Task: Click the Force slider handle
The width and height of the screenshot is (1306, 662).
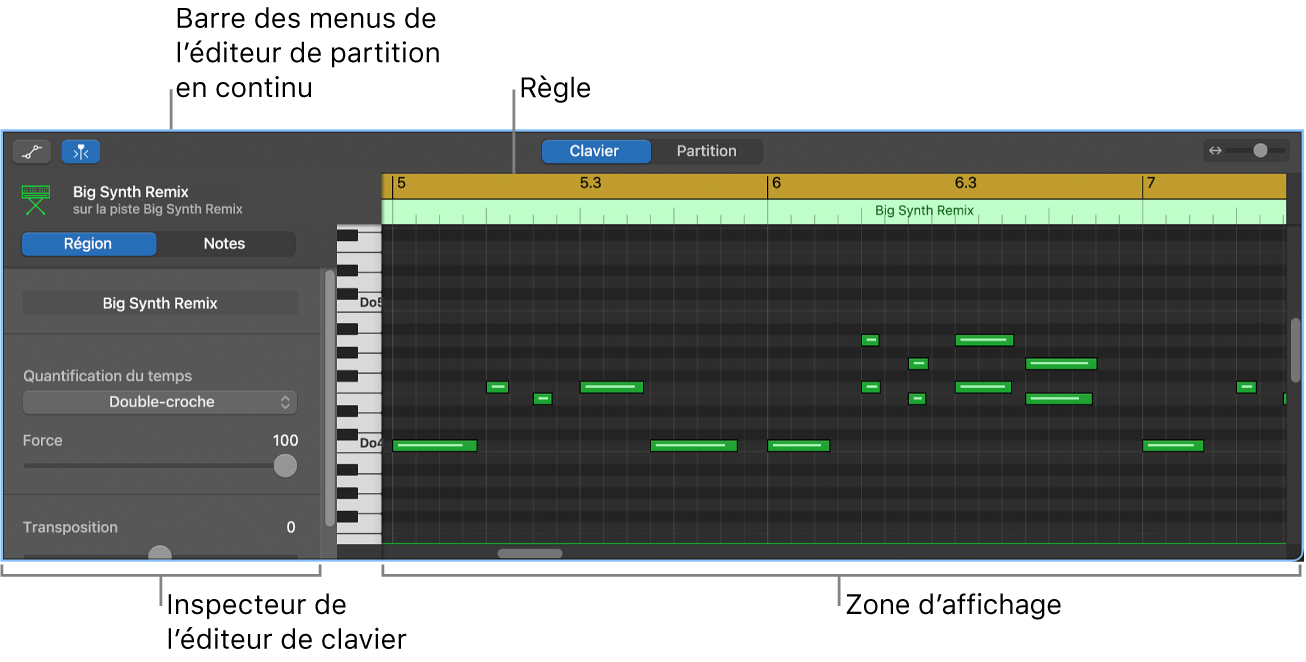Action: [285, 466]
